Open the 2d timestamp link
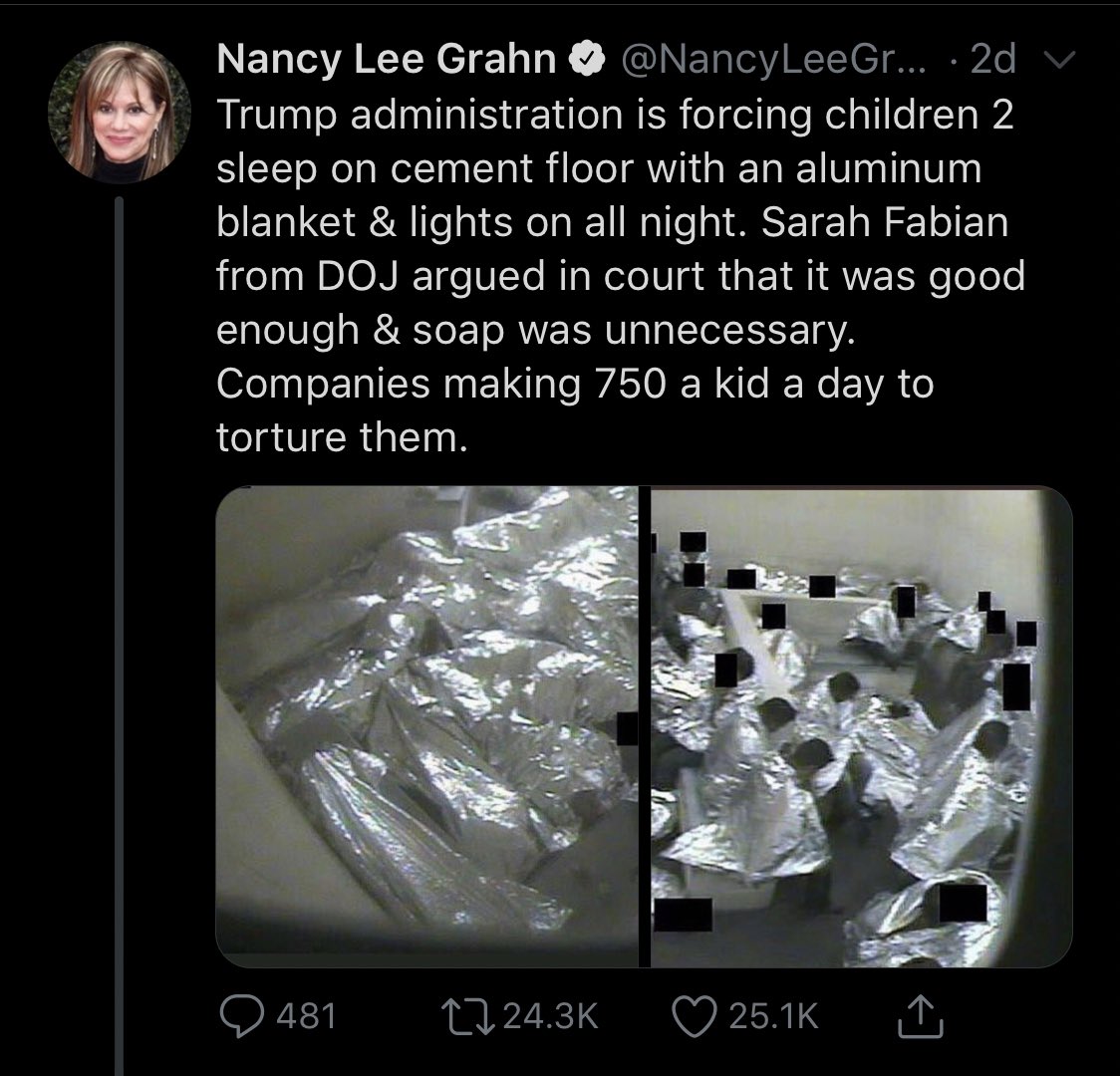The image size is (1120, 1076). click(992, 59)
